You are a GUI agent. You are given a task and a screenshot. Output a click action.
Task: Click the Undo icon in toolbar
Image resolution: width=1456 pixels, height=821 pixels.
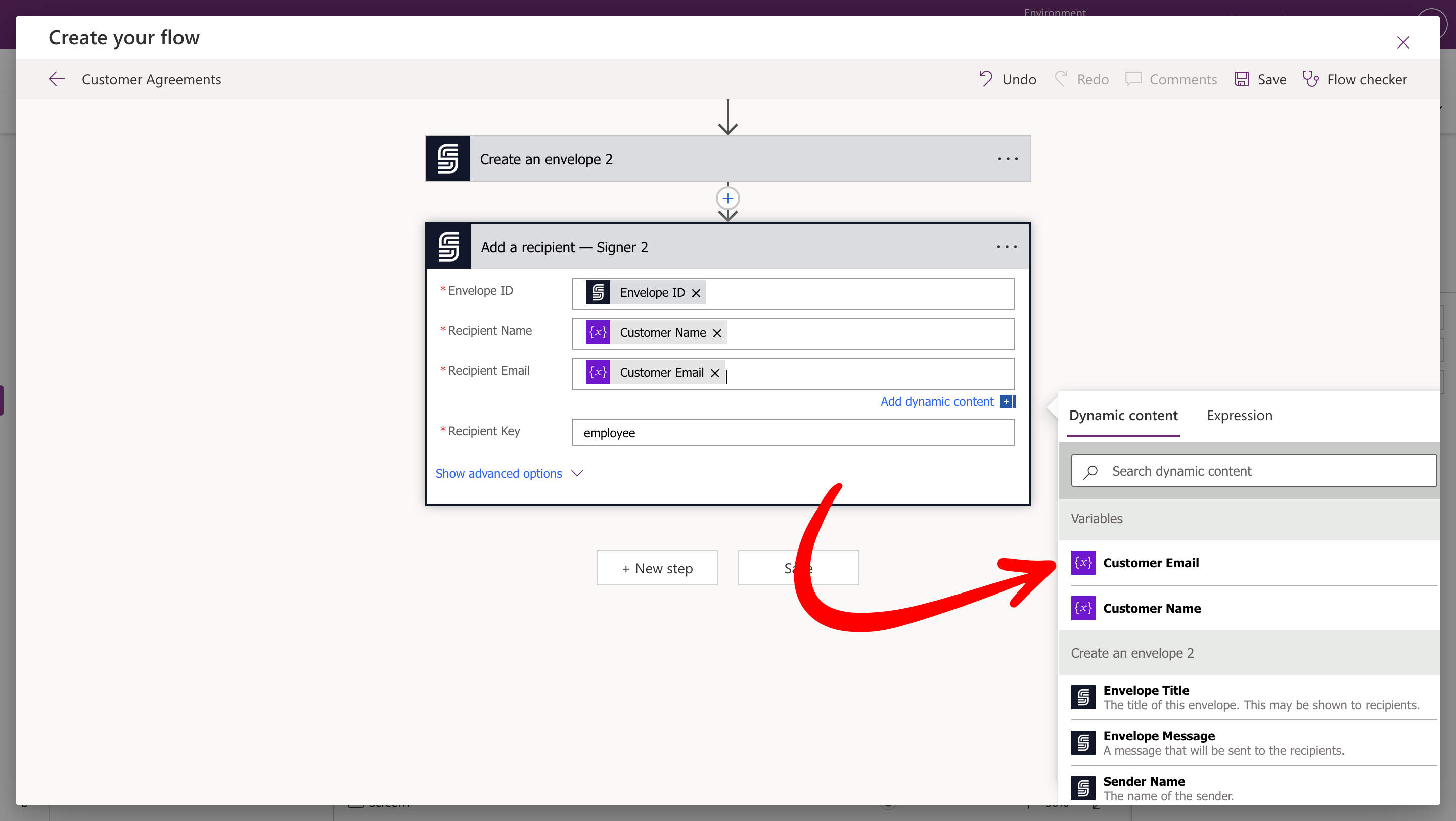(x=986, y=79)
